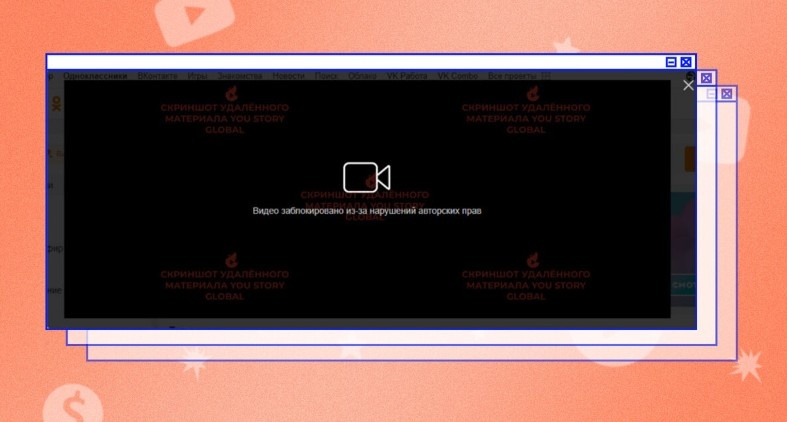Click the orange OK logo icon
This screenshot has height=422, width=787.
point(56,104)
